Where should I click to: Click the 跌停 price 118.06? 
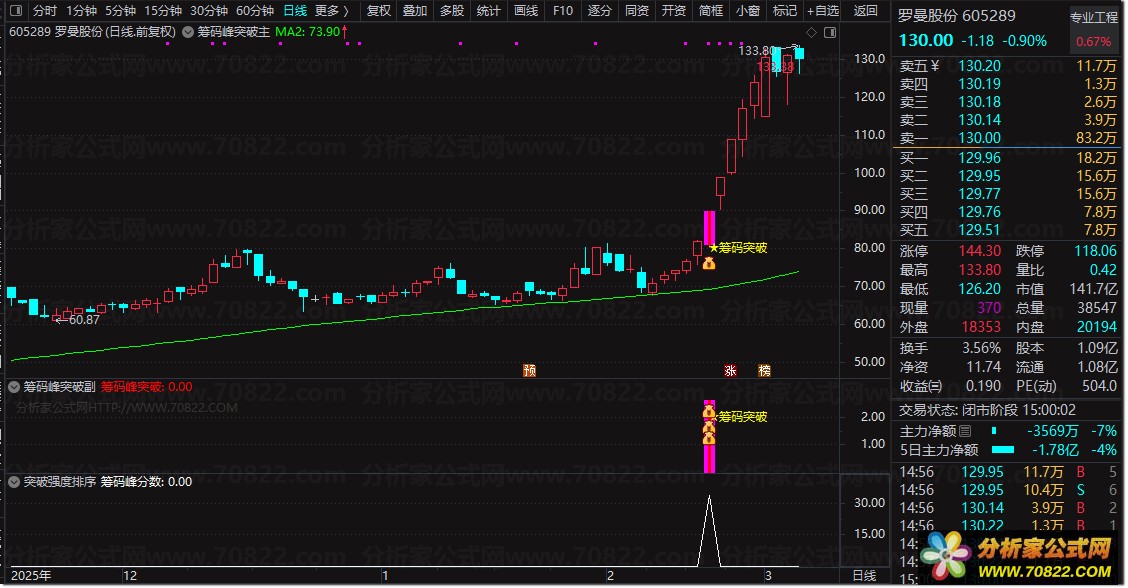coord(1096,251)
